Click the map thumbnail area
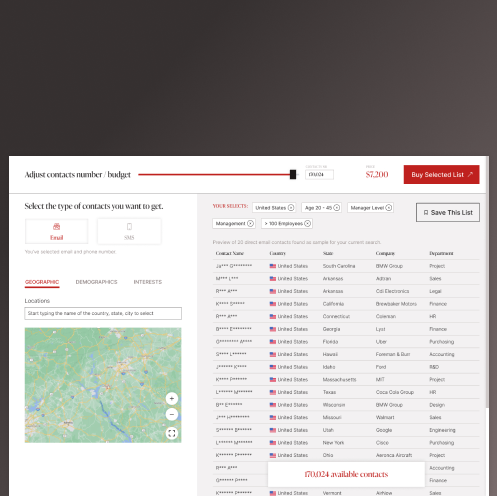Image resolution: width=497 pixels, height=496 pixels. pyautogui.click(x=103, y=385)
